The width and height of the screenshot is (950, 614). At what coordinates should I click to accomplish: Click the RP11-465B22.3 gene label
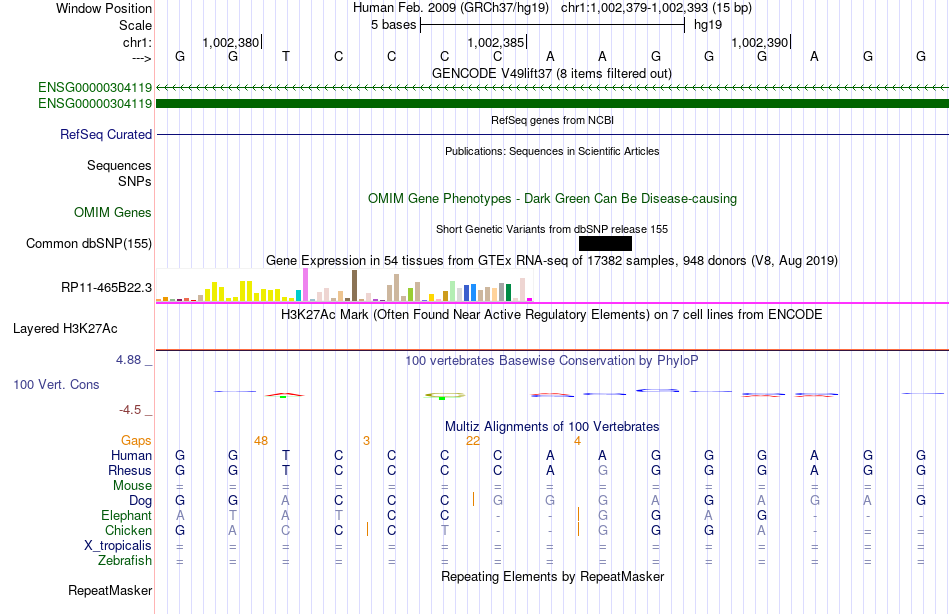[107, 287]
